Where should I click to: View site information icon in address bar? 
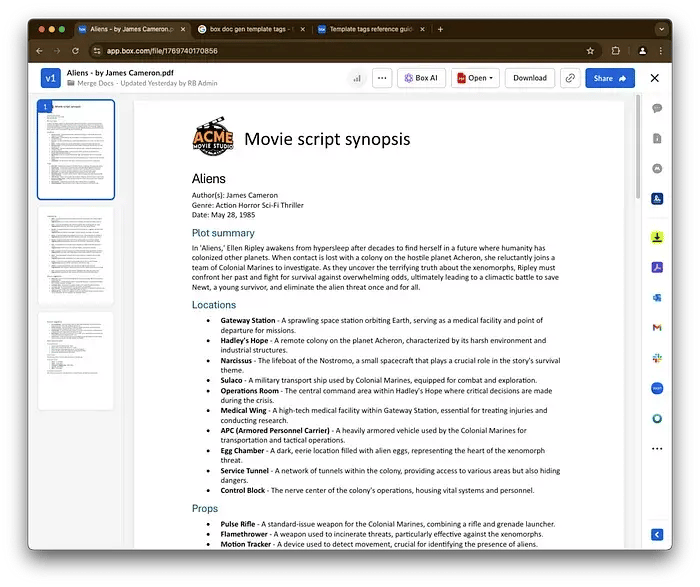click(x=96, y=51)
